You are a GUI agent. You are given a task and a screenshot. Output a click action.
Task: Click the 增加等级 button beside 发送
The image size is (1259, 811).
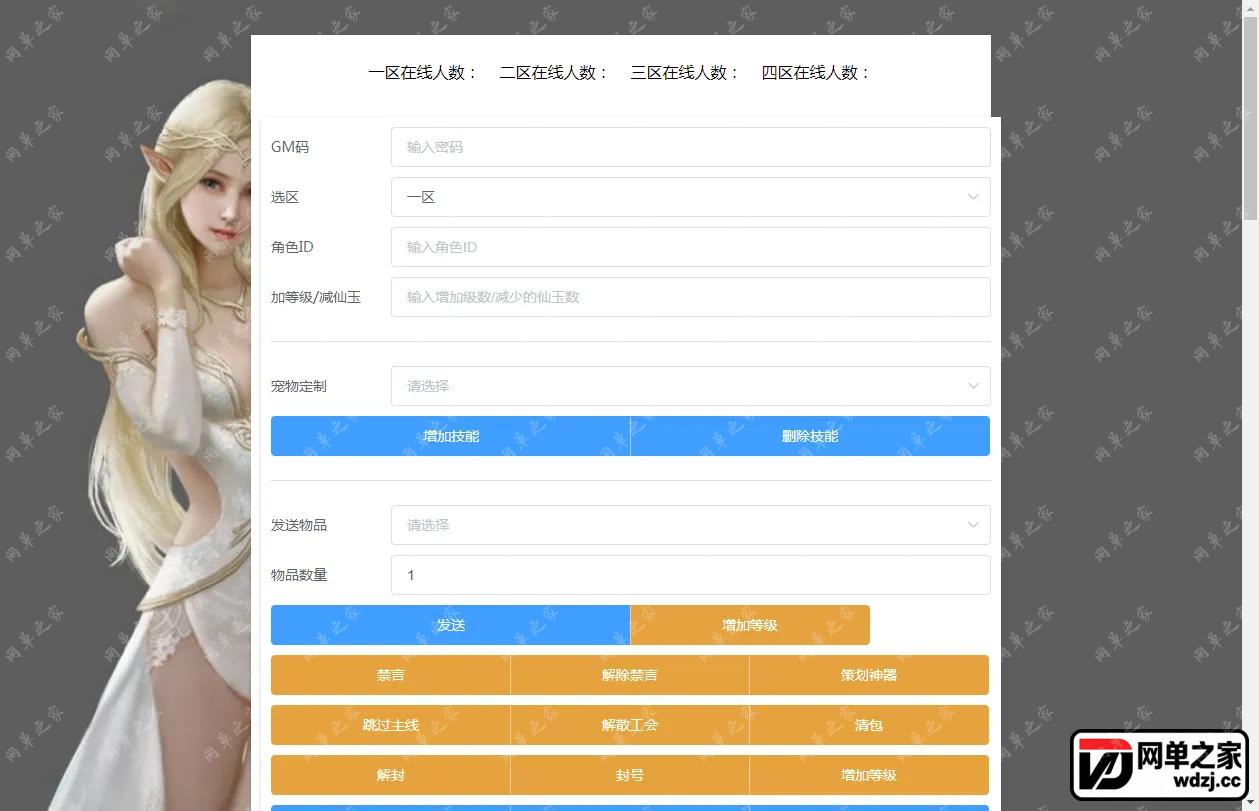point(750,625)
